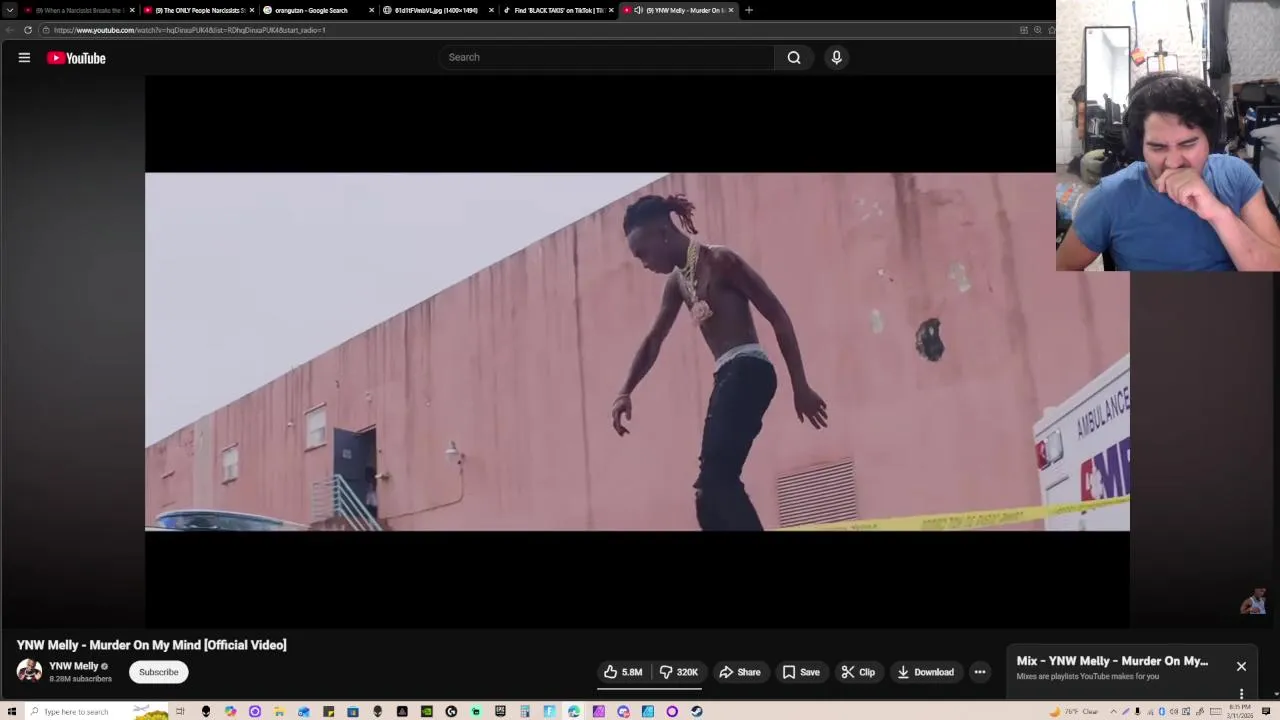Open the taskbar clock and date
This screenshot has width=1280, height=720.
pos(1241,712)
